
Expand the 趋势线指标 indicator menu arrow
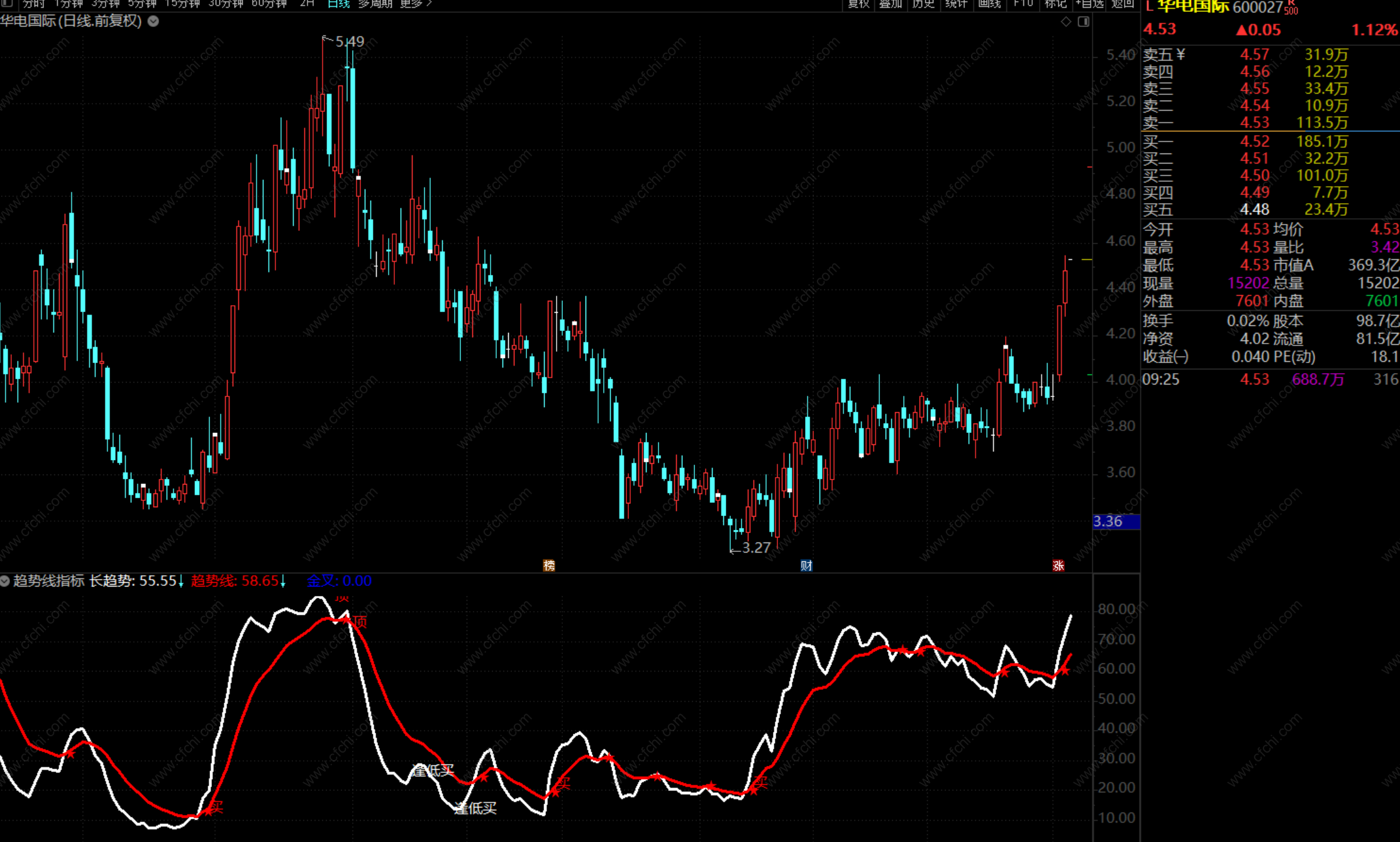coord(5,581)
